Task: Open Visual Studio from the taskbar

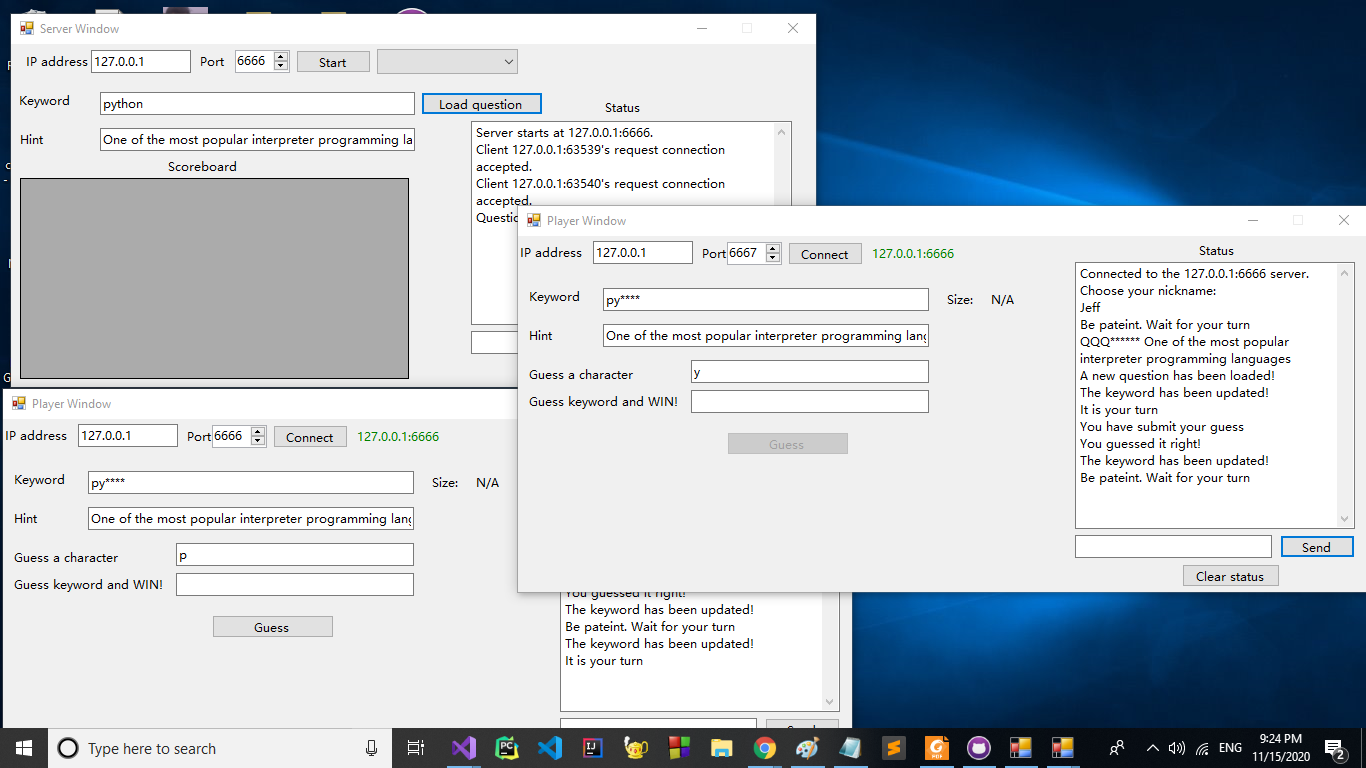Action: (x=463, y=748)
